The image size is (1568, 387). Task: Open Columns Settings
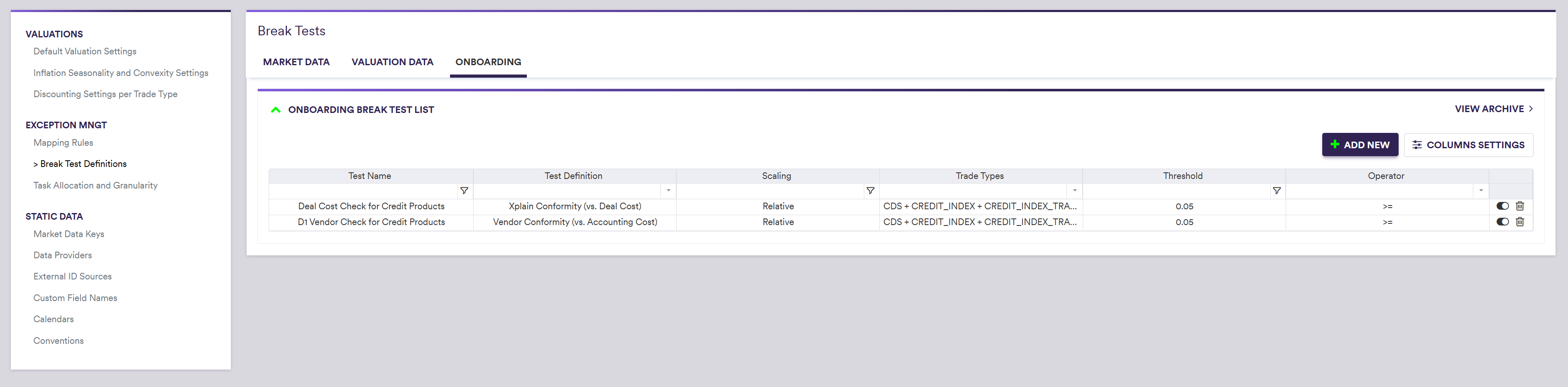tap(1468, 145)
